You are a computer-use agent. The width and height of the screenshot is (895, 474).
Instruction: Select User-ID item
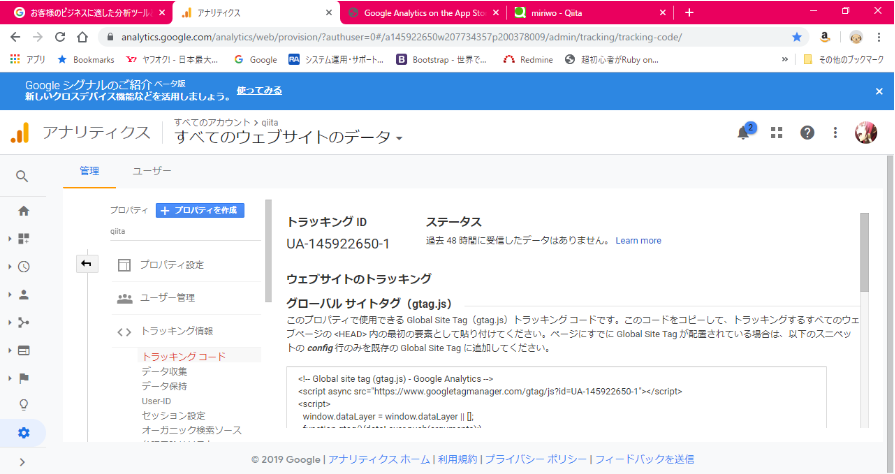[x=156, y=401]
